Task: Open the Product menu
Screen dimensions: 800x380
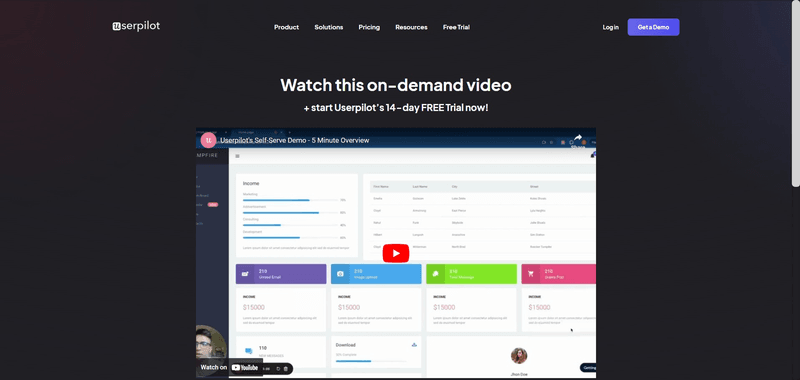Action: [286, 28]
